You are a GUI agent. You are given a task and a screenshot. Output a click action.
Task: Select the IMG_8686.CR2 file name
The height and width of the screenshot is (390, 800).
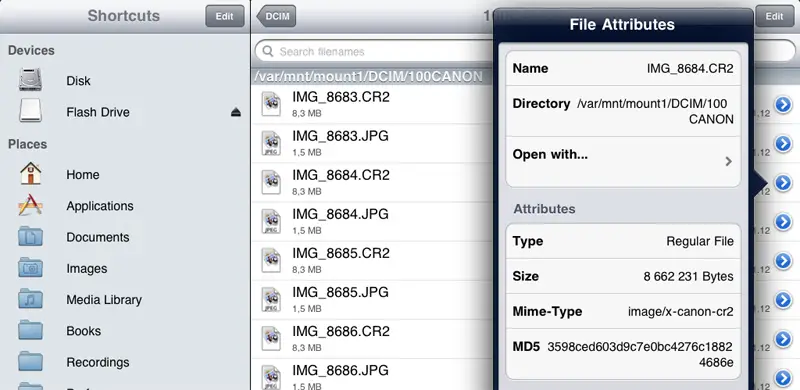pos(341,331)
